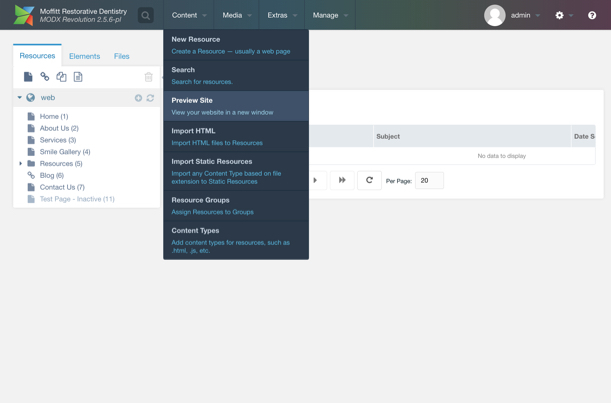
Task: Open Test Page - Inactive (11)
Action: click(x=77, y=199)
